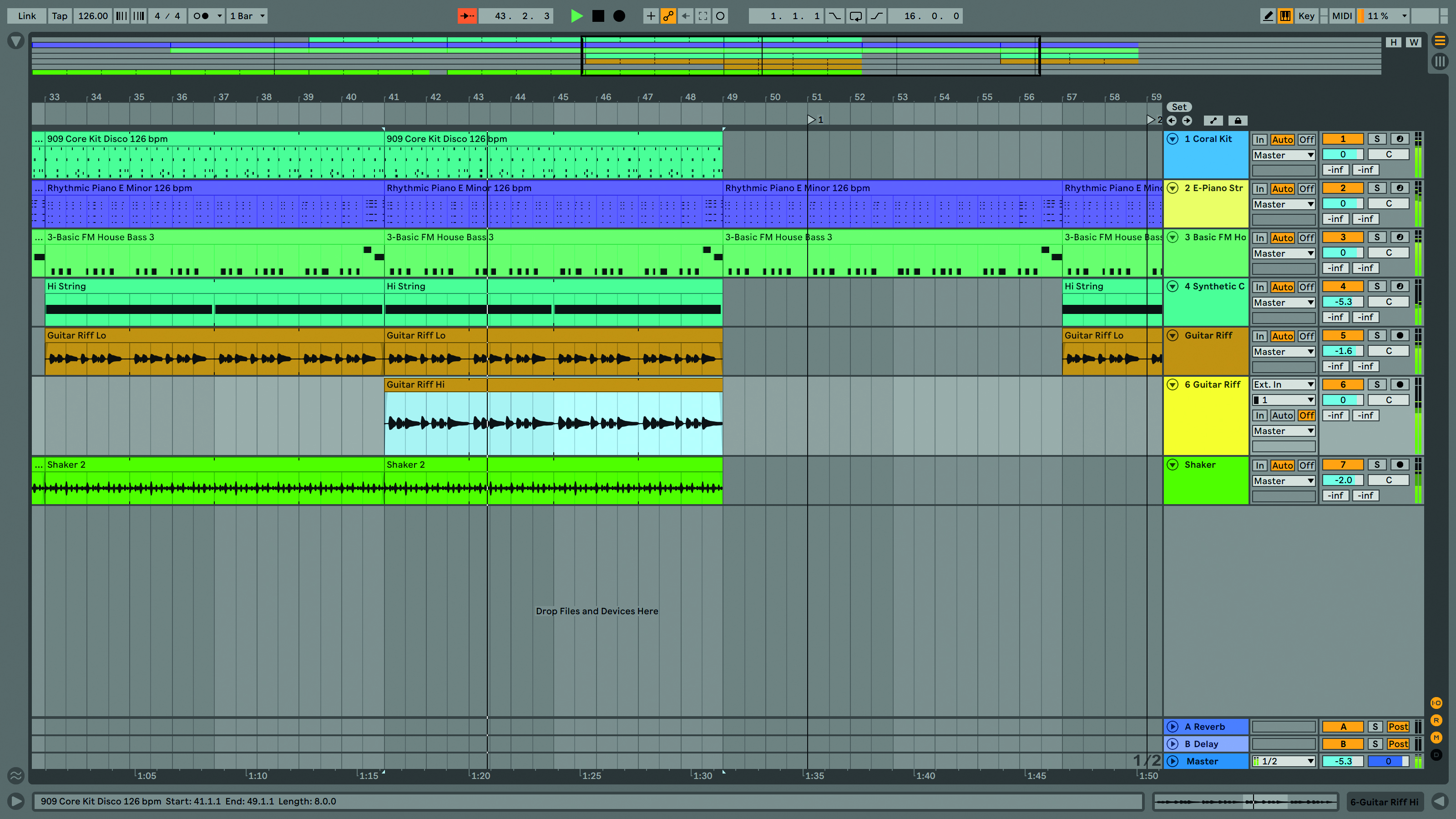Screen dimensions: 1456x819
Task: Click the Phase Nudge Up icon
Action: [x=139, y=16]
